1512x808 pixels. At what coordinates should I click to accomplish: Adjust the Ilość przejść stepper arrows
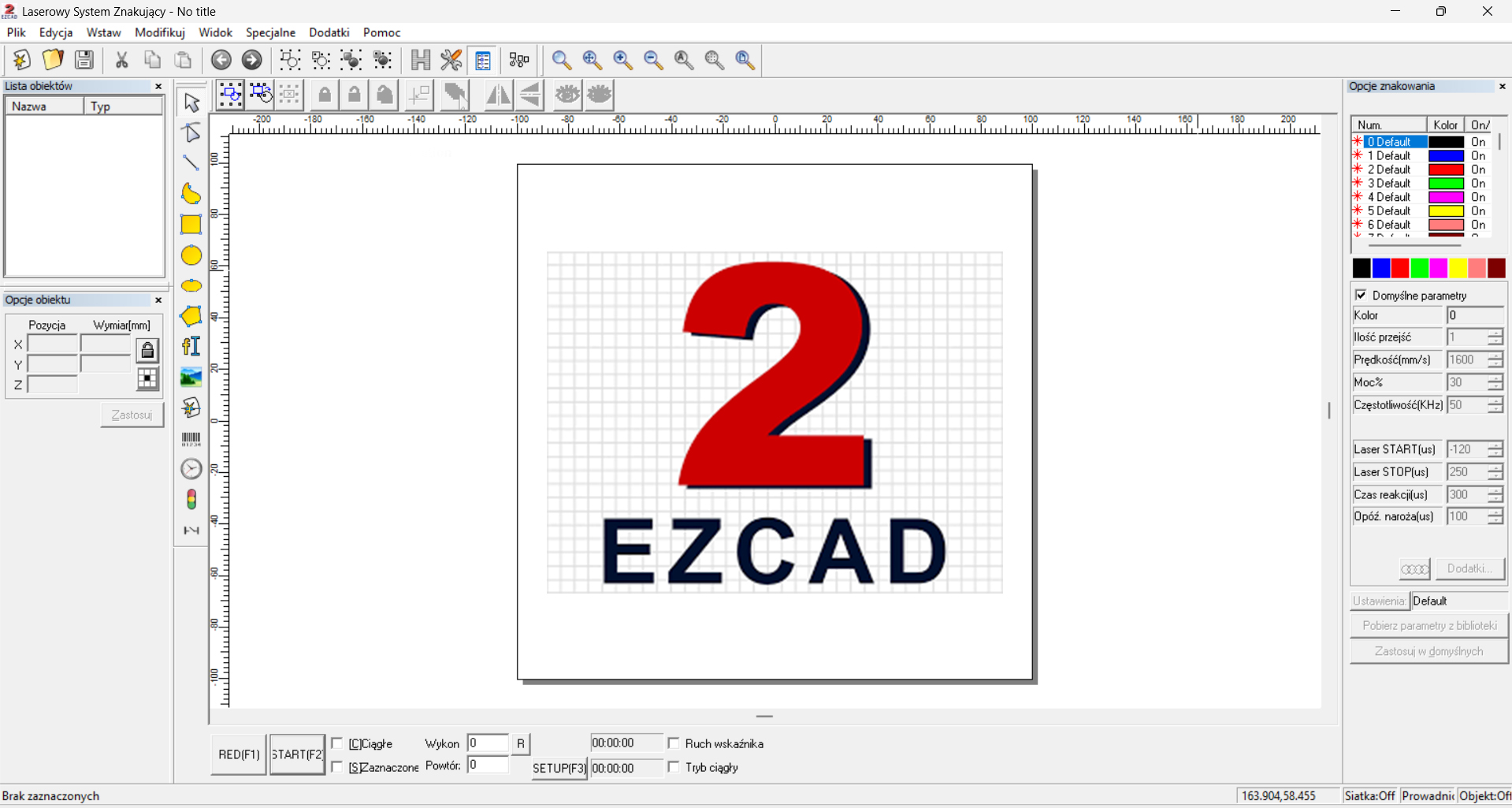[x=1495, y=337]
